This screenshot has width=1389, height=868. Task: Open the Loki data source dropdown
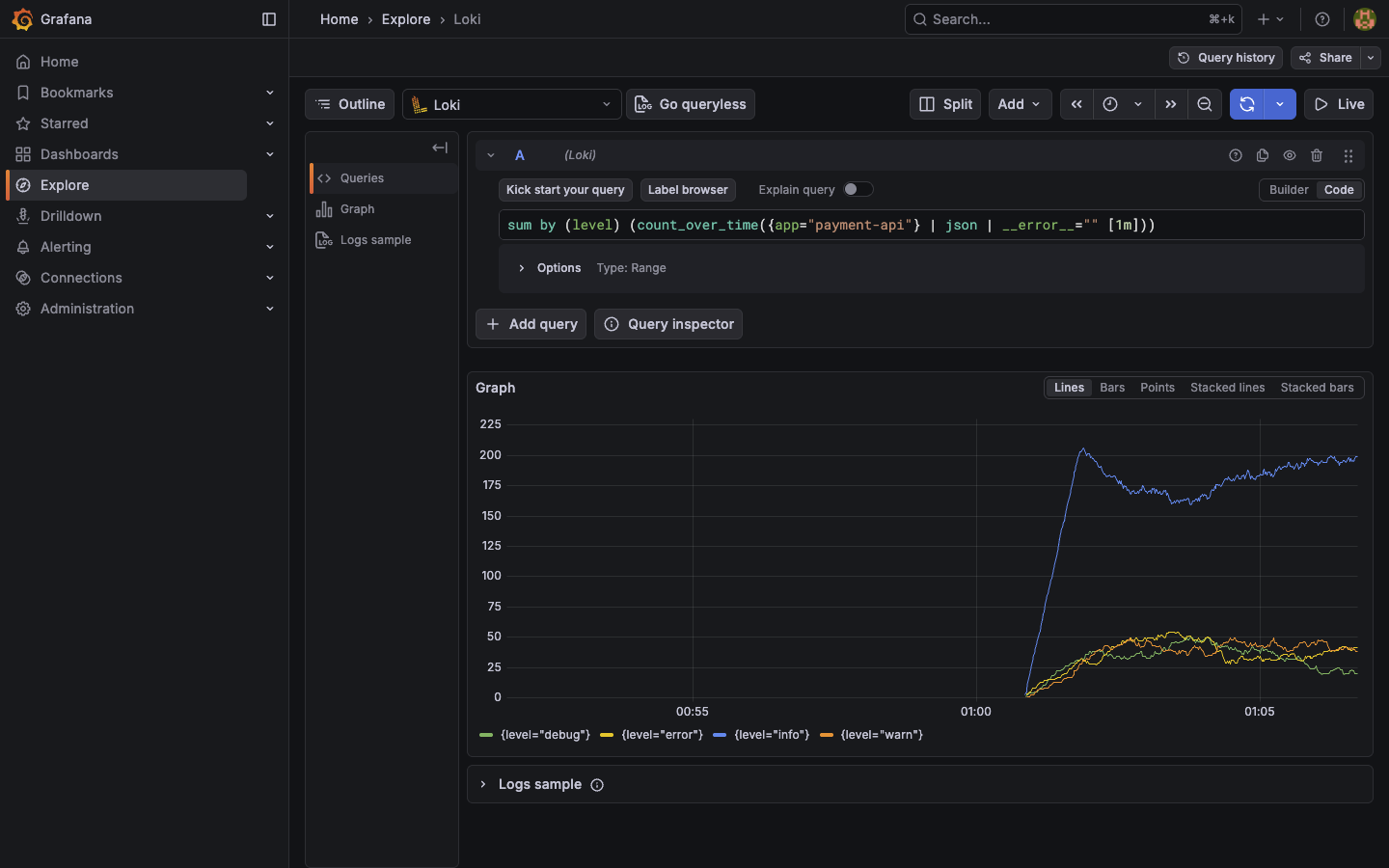pyautogui.click(x=512, y=104)
